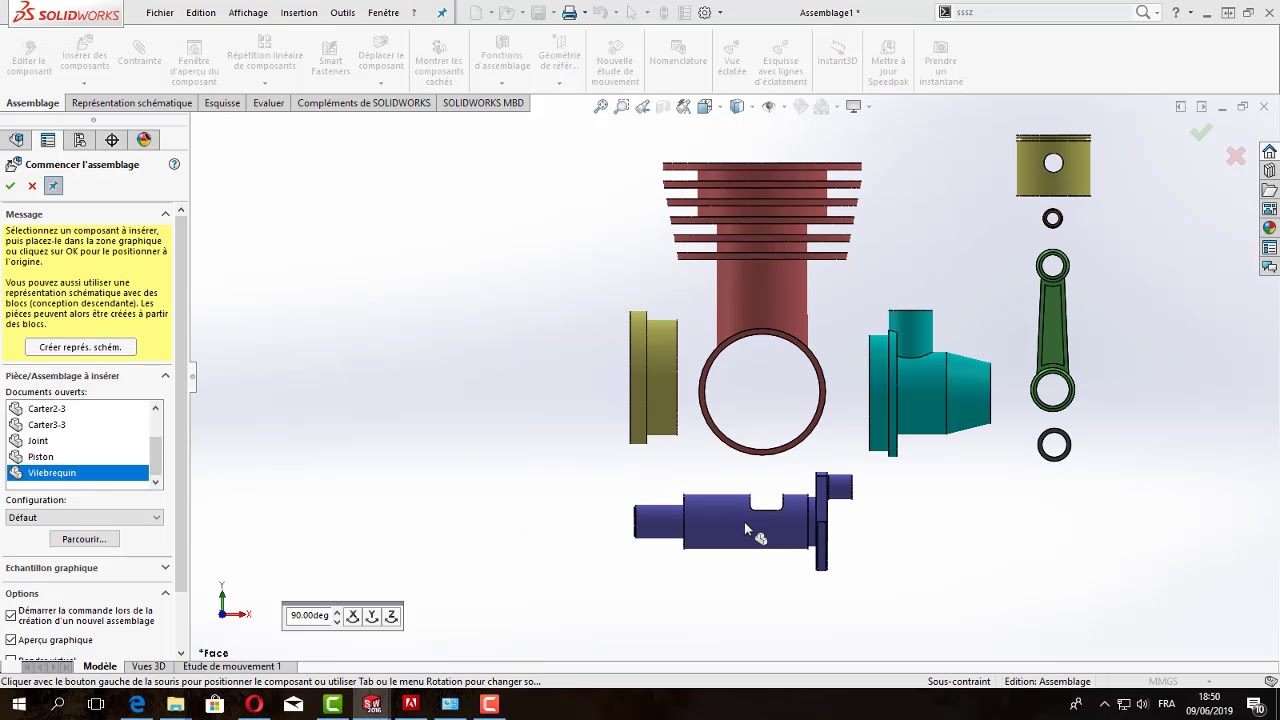Expand the Echantillon graphique section

pyautogui.click(x=165, y=568)
